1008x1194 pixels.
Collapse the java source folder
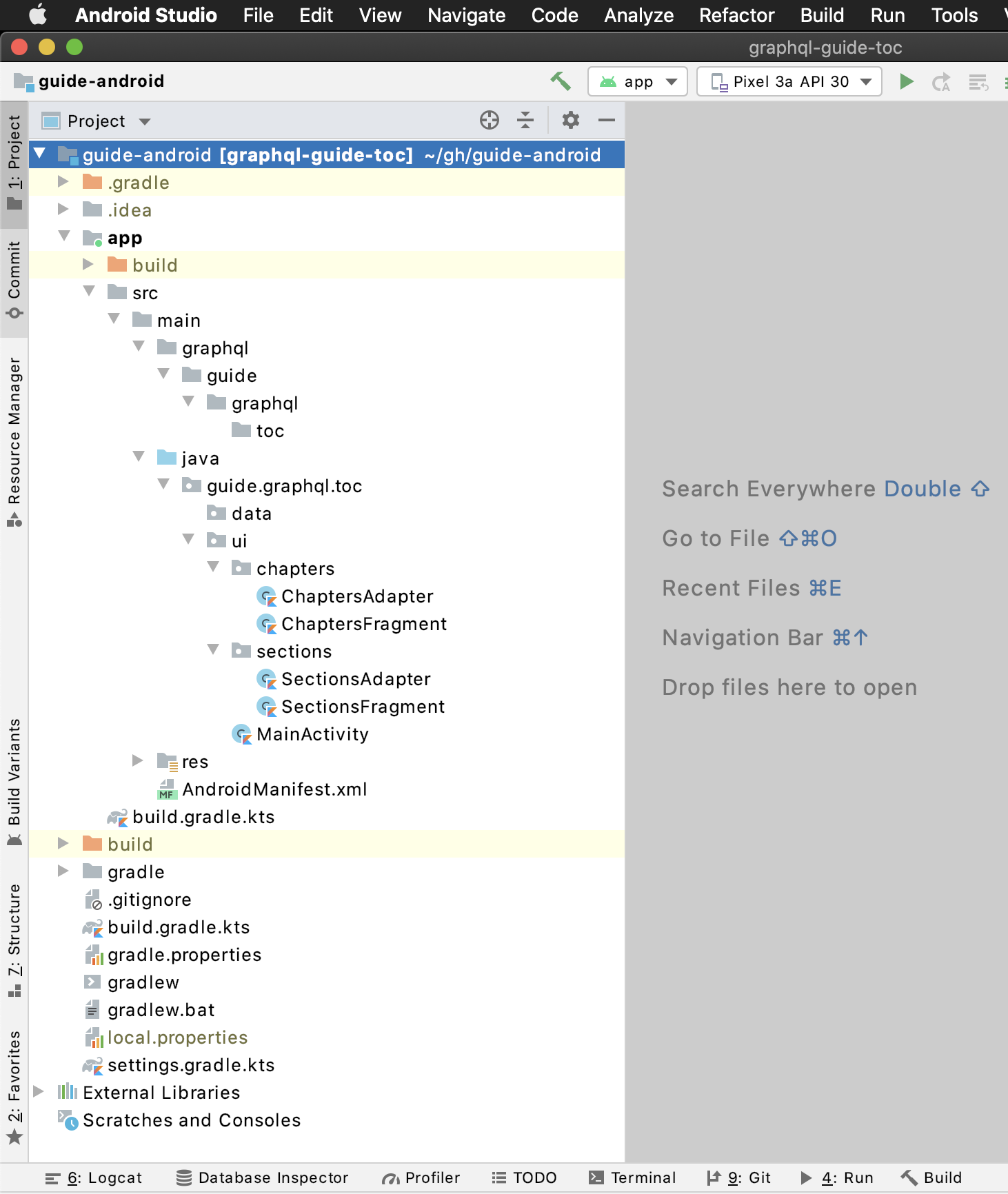pyautogui.click(x=139, y=456)
